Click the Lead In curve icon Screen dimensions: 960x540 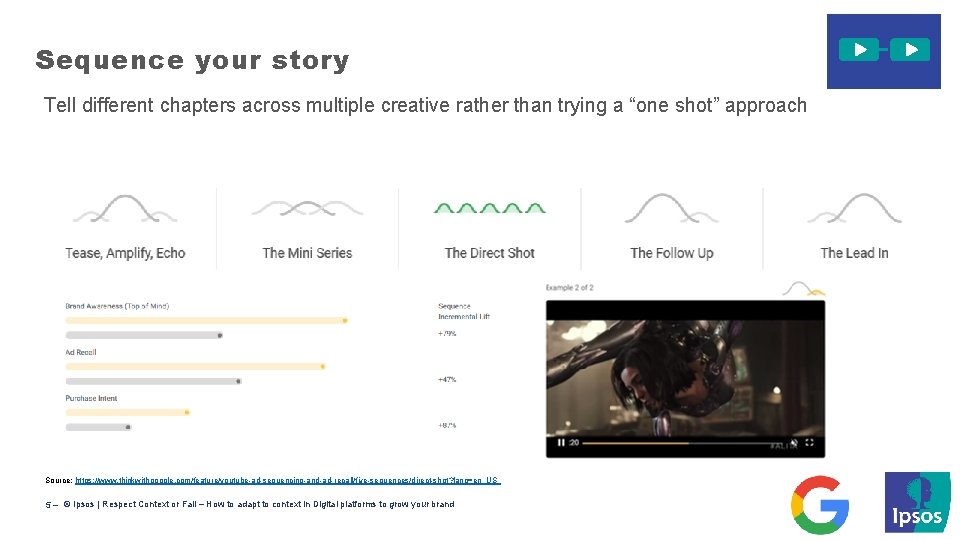854,209
